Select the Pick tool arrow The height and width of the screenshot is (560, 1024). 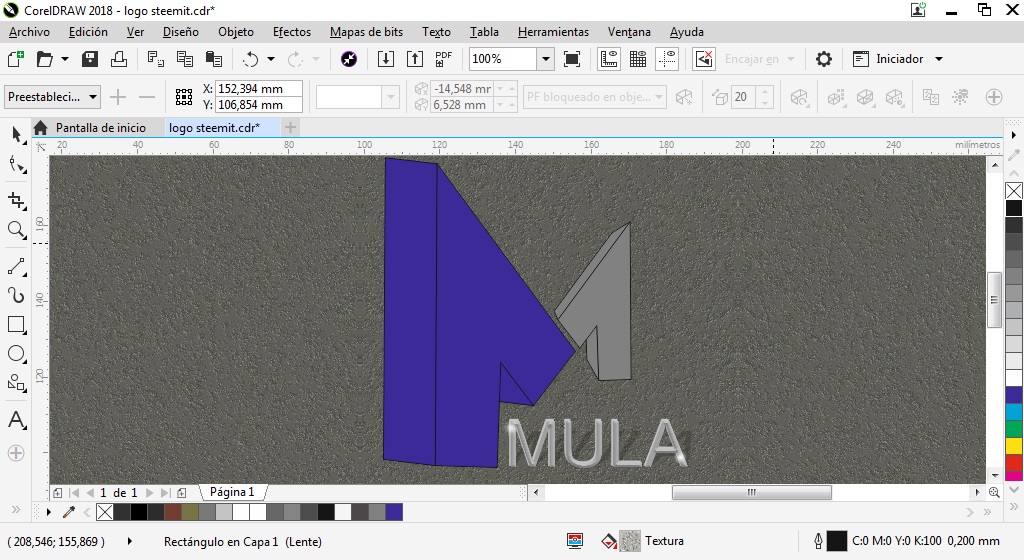click(16, 134)
